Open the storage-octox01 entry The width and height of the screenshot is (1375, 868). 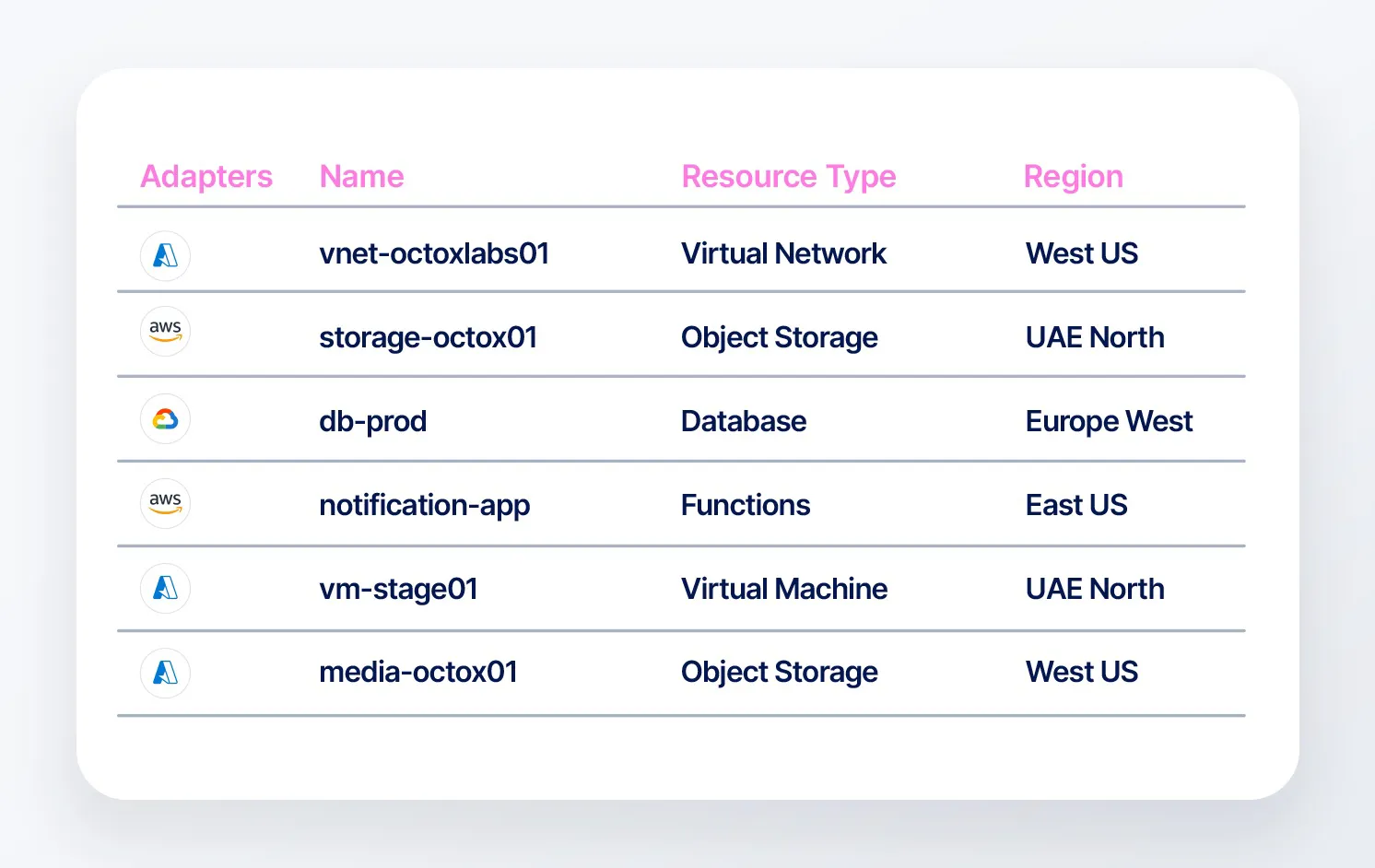point(428,337)
